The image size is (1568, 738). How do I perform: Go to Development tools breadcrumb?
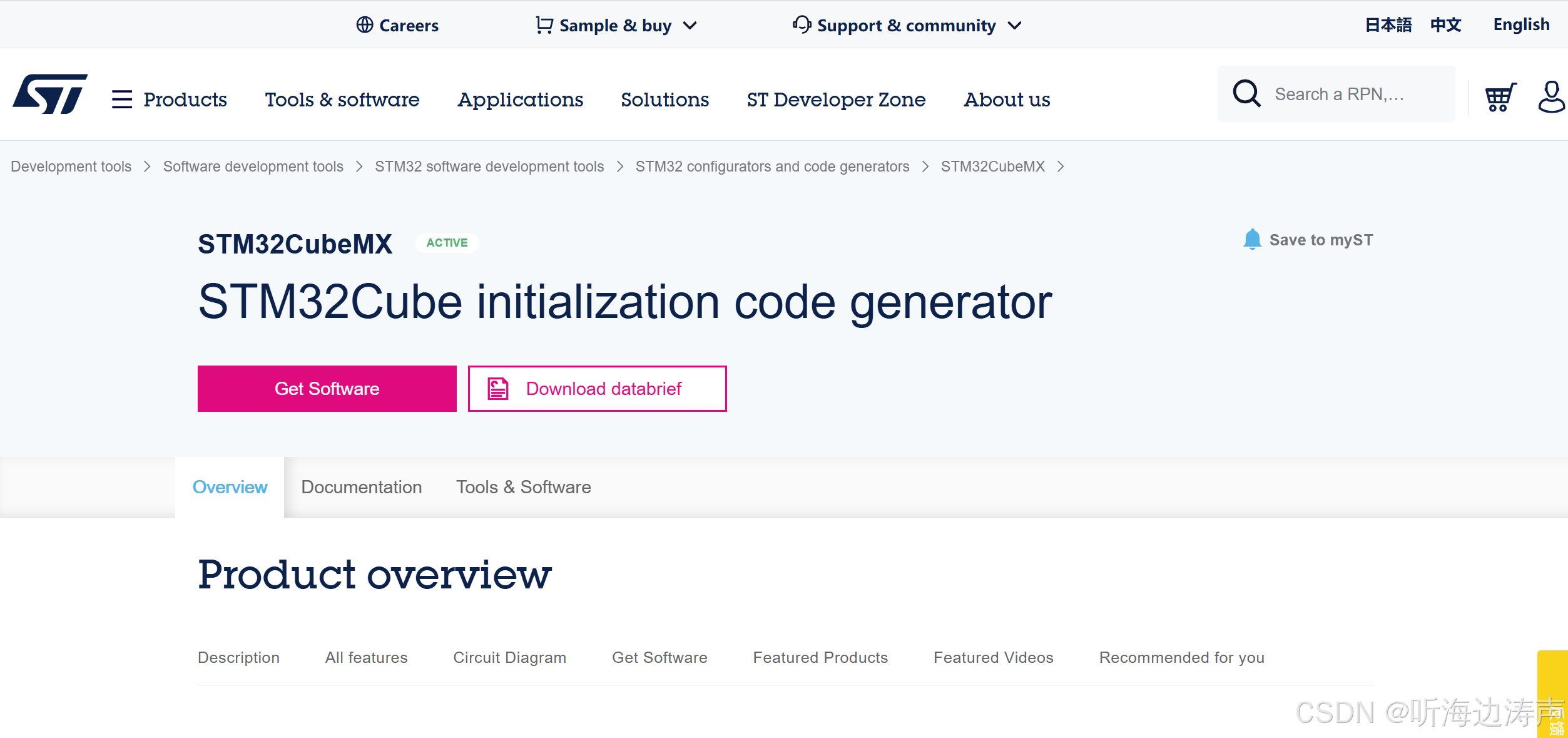pyautogui.click(x=71, y=167)
